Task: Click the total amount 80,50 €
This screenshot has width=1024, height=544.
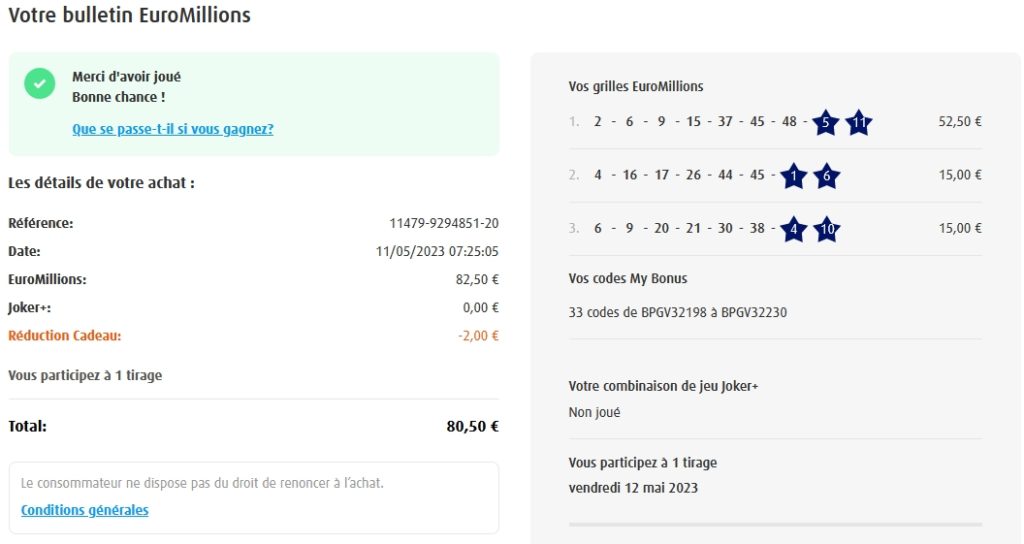Action: (x=472, y=426)
